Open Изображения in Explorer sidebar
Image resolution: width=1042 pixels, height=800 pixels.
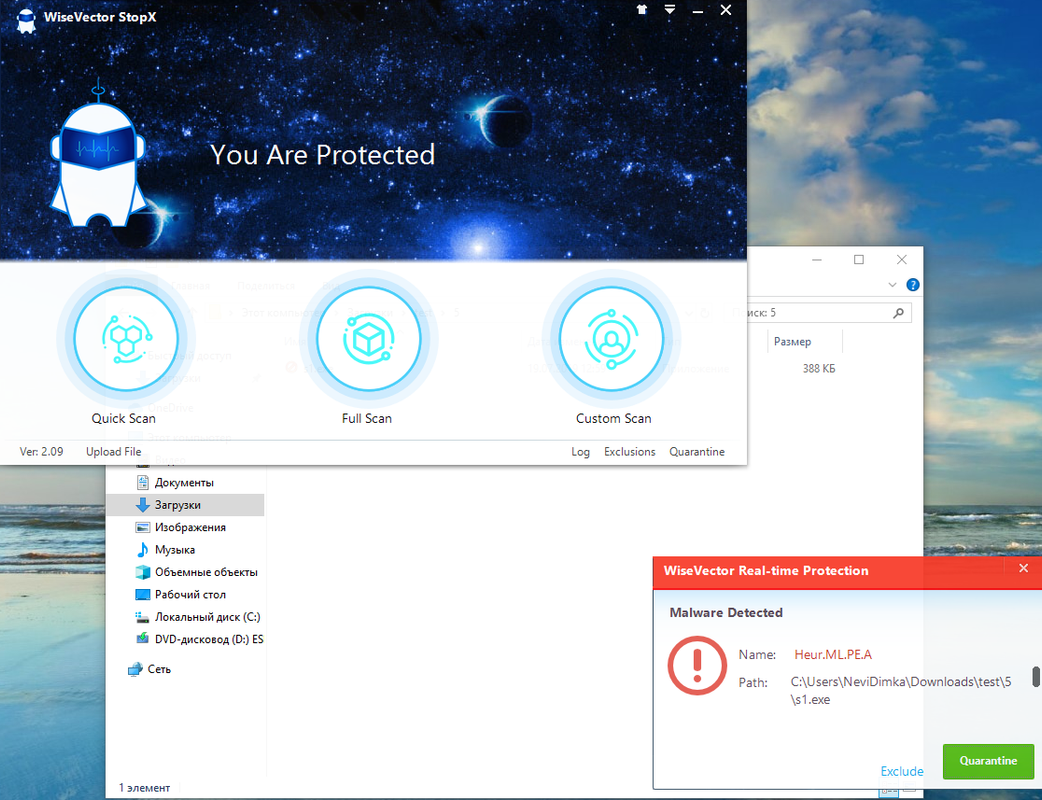pyautogui.click(x=186, y=528)
